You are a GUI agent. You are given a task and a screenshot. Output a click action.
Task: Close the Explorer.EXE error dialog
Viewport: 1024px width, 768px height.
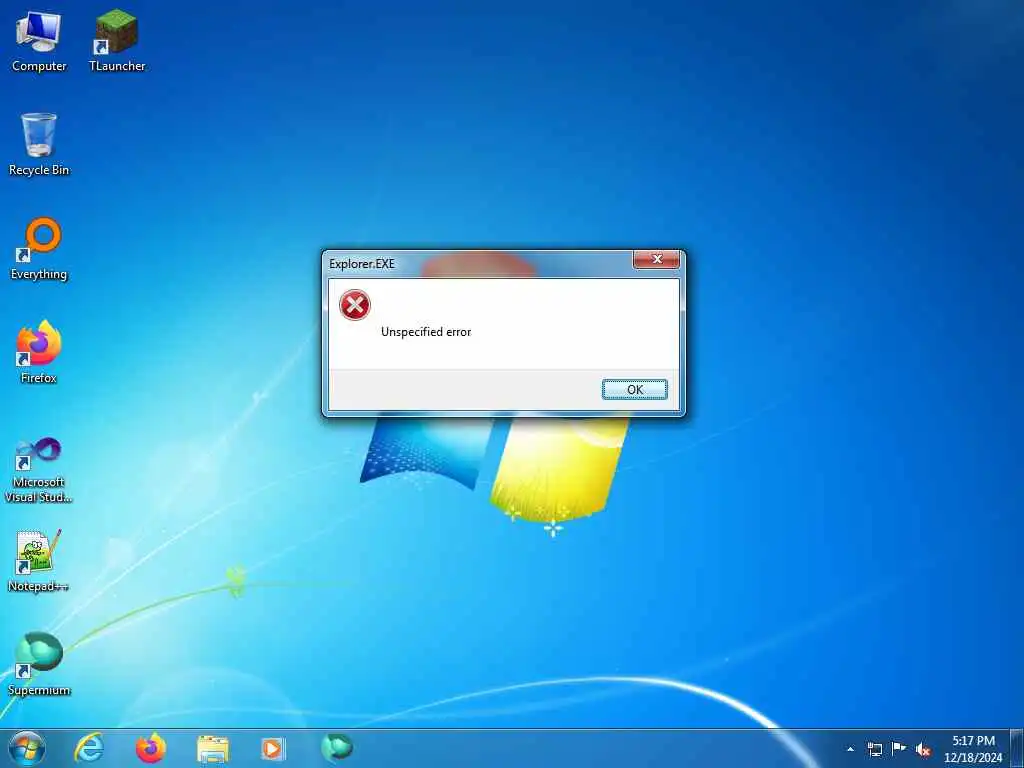click(x=656, y=259)
